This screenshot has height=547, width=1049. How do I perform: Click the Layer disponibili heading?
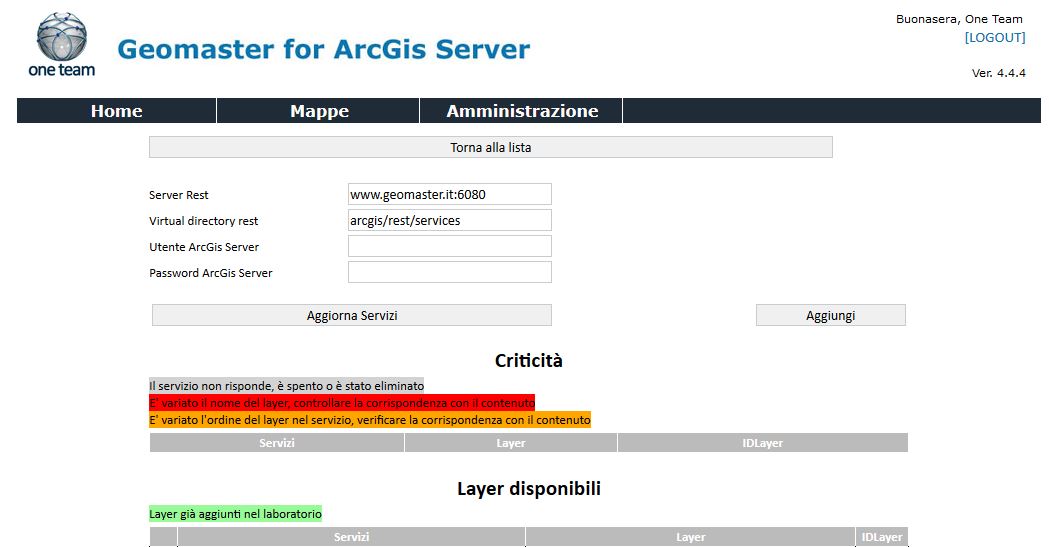pos(529,488)
